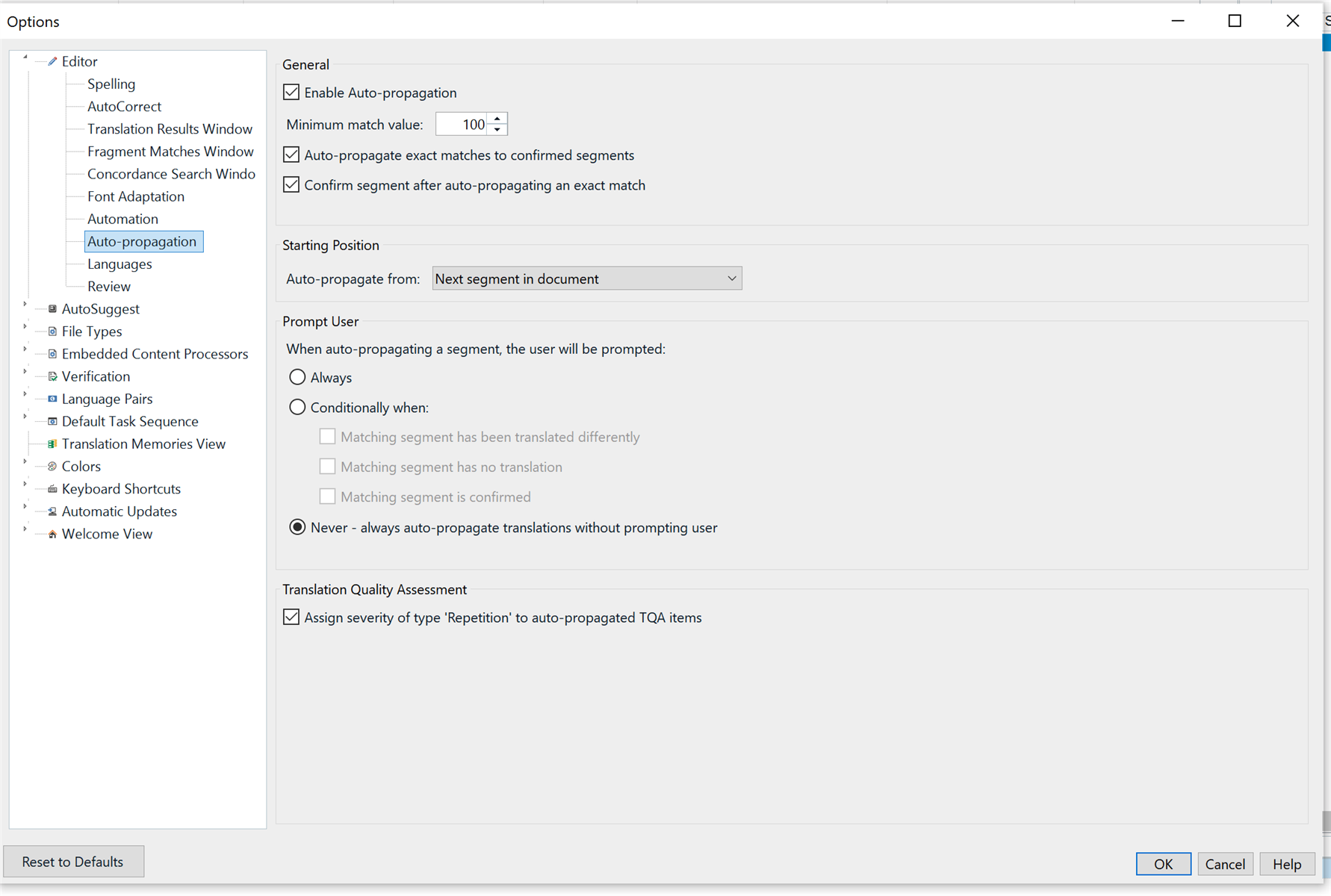Select the Always prompt radio button
Screen dimensions: 1331x896
[x=297, y=377]
